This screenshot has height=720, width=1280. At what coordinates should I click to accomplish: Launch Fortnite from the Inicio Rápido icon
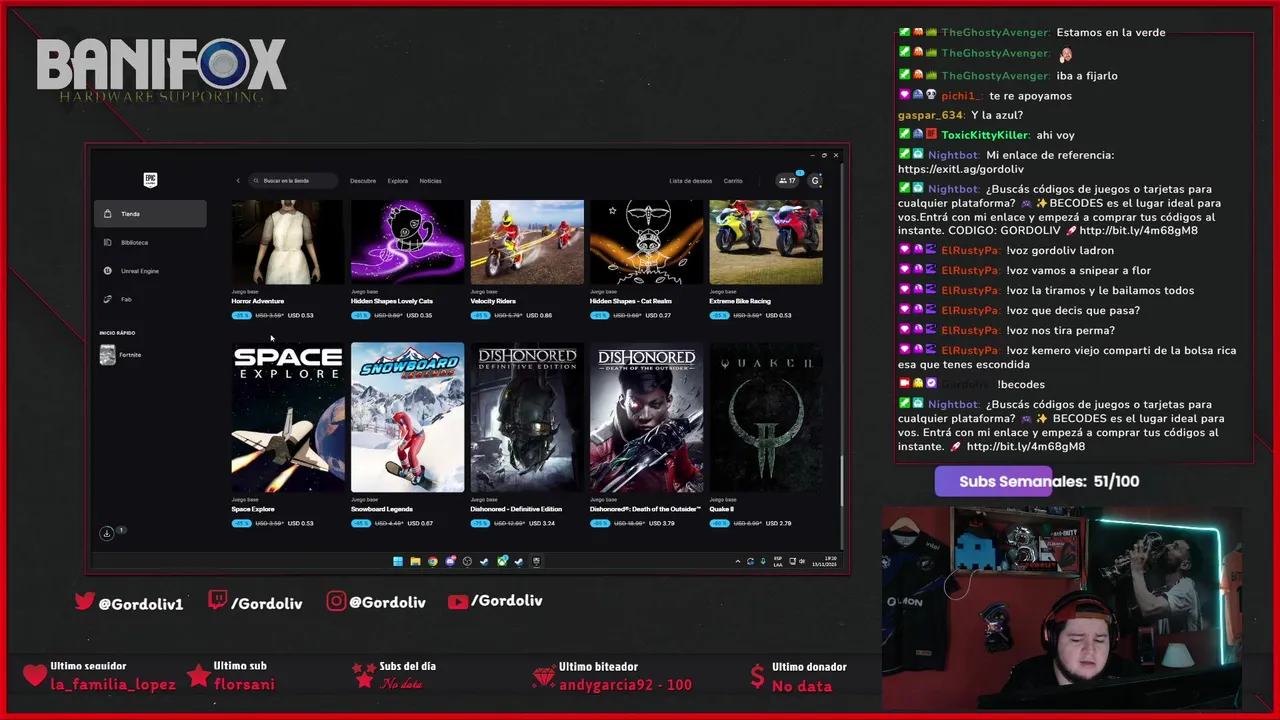click(108, 355)
